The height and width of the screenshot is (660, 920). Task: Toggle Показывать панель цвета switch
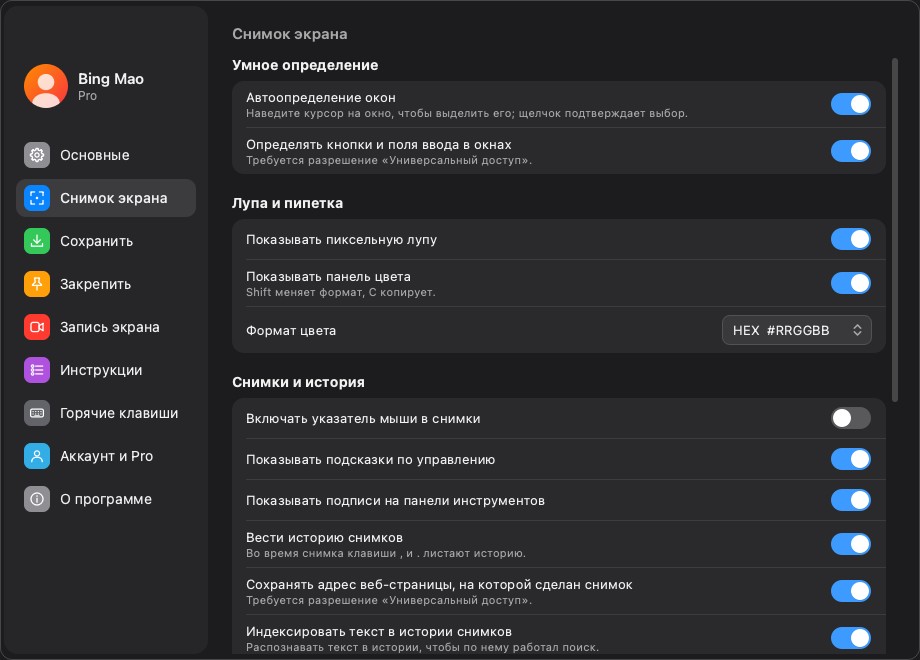(x=851, y=283)
